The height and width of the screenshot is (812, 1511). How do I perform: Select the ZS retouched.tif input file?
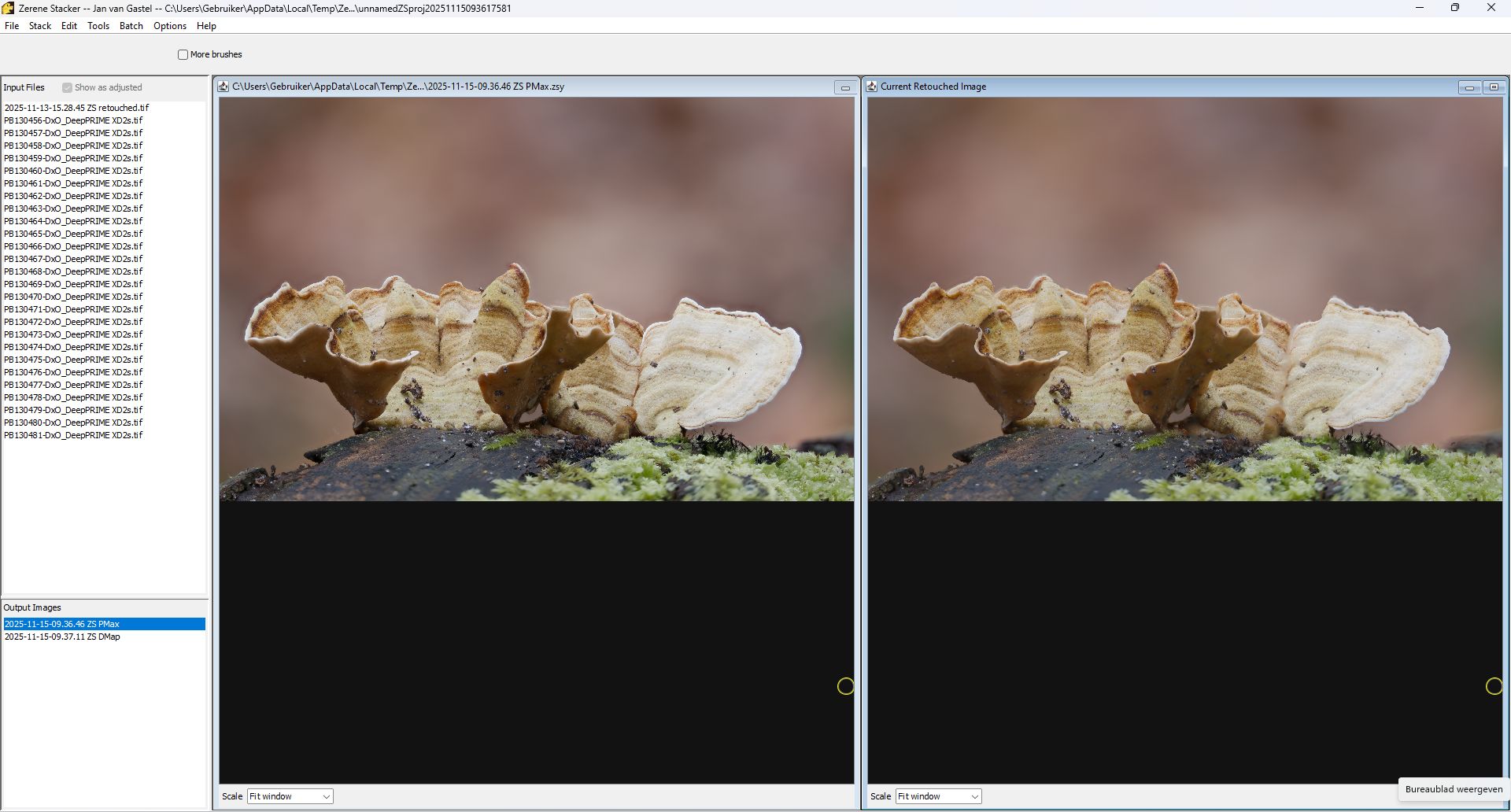[76, 108]
